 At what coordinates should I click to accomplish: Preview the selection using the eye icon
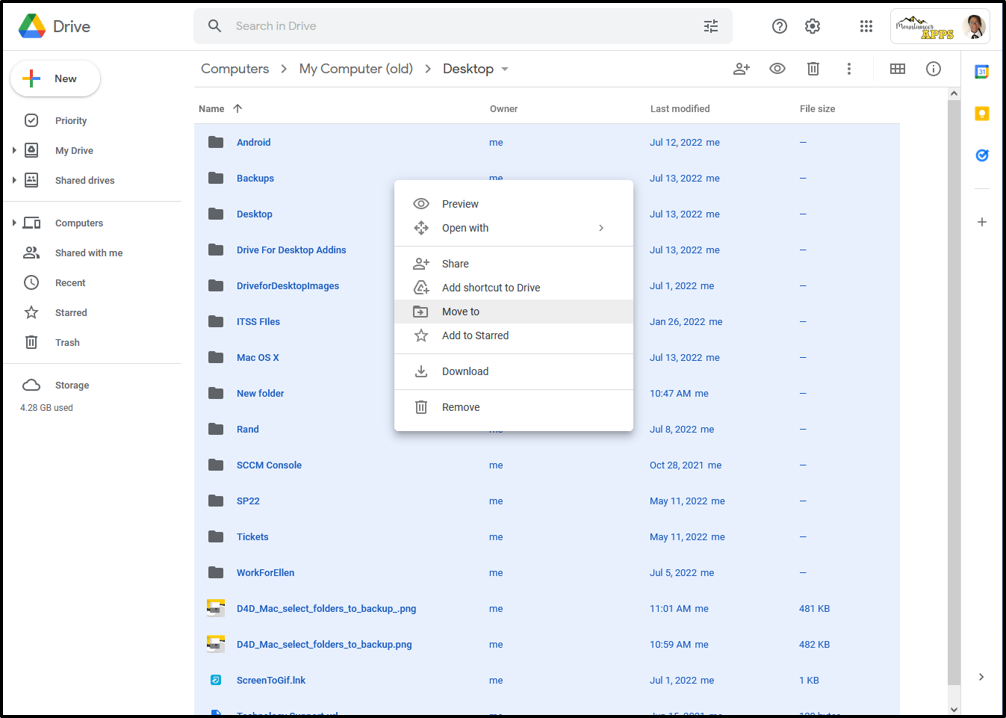(x=777, y=69)
